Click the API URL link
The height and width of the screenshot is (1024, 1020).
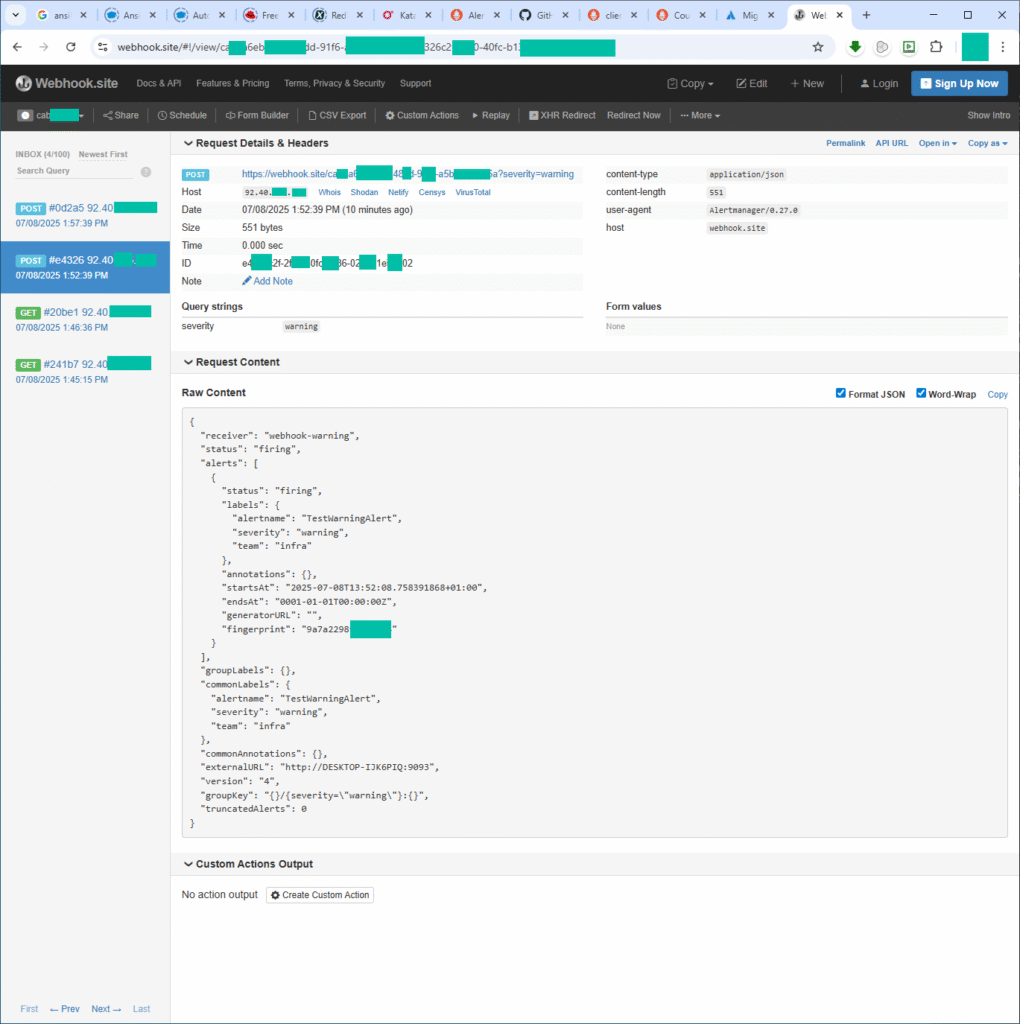(x=891, y=144)
